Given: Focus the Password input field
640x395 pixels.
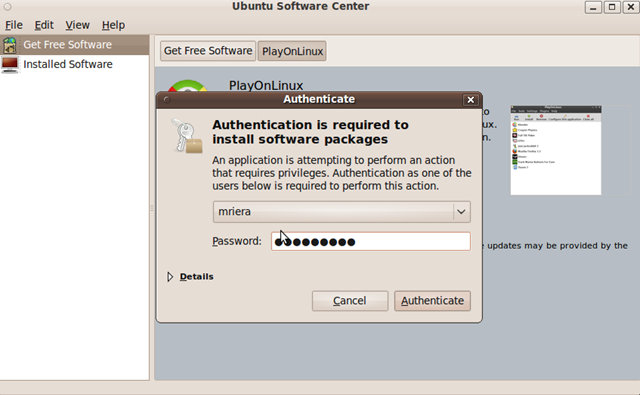Looking at the screenshot, I should coord(371,242).
